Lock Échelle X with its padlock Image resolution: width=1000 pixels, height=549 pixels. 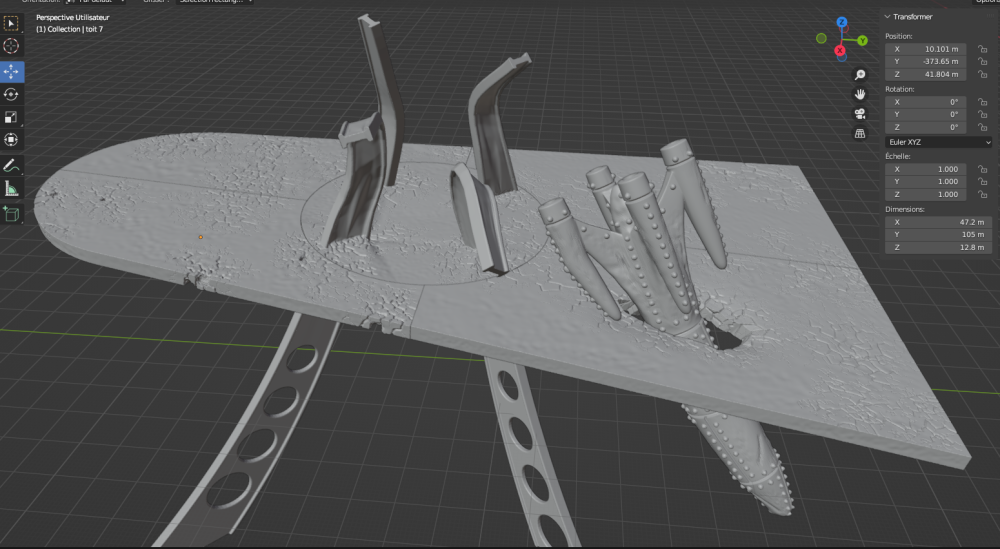[982, 169]
